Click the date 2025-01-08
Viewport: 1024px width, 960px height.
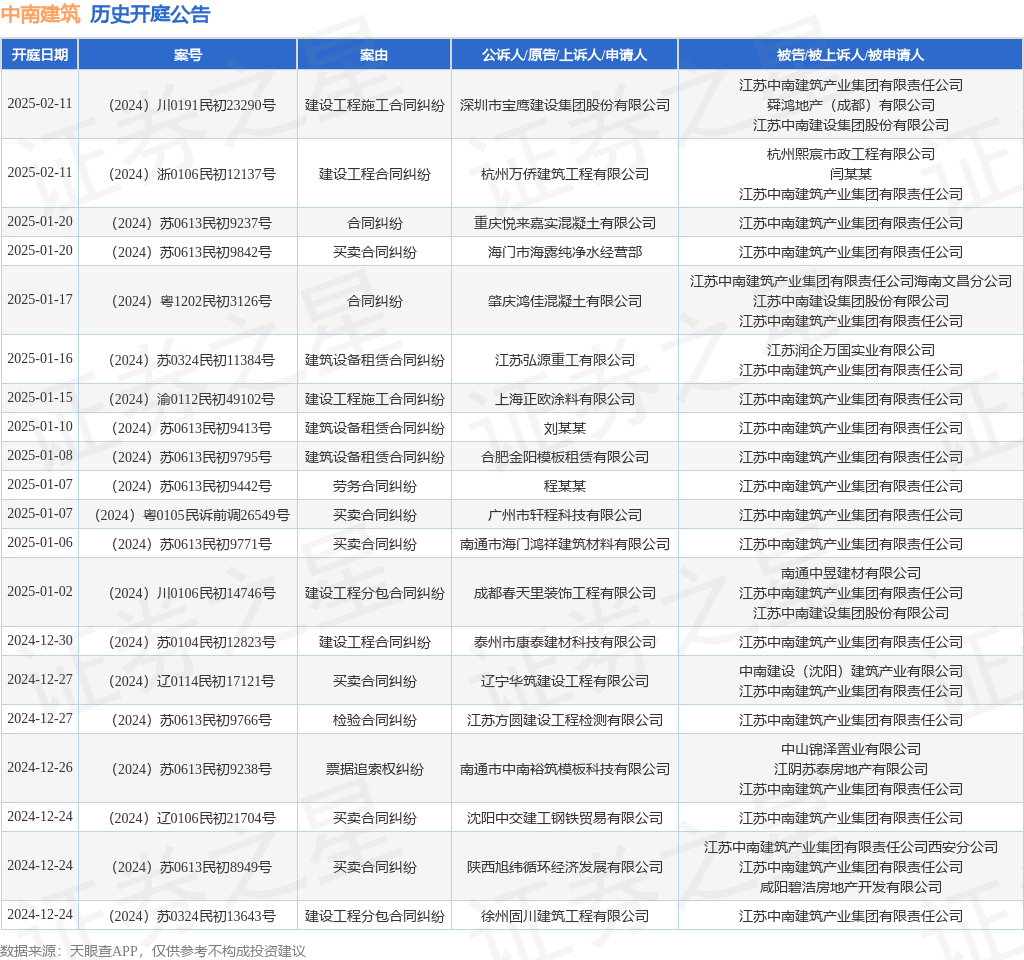click(x=40, y=455)
